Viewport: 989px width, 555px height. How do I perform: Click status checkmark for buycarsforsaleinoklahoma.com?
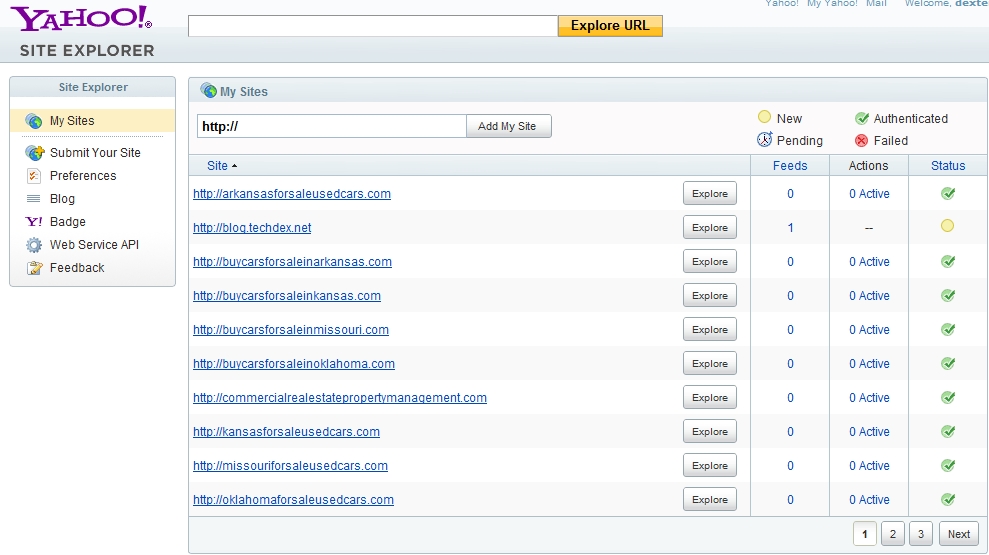click(x=948, y=364)
